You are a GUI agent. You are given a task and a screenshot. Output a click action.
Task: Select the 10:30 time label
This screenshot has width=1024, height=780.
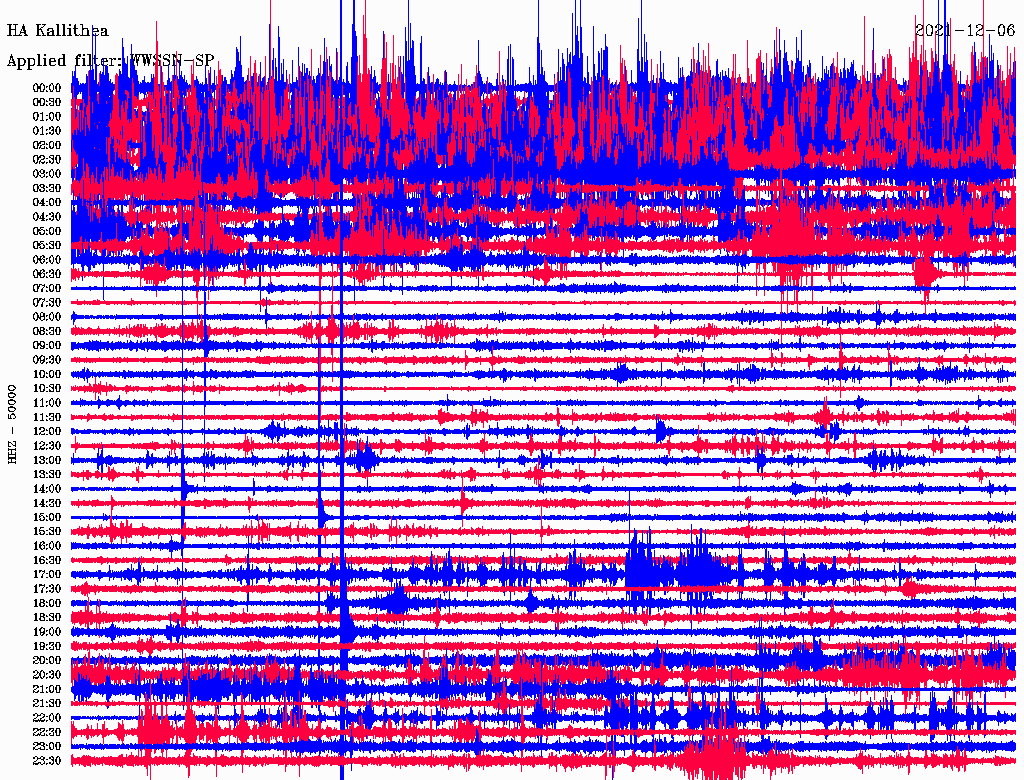pyautogui.click(x=47, y=389)
